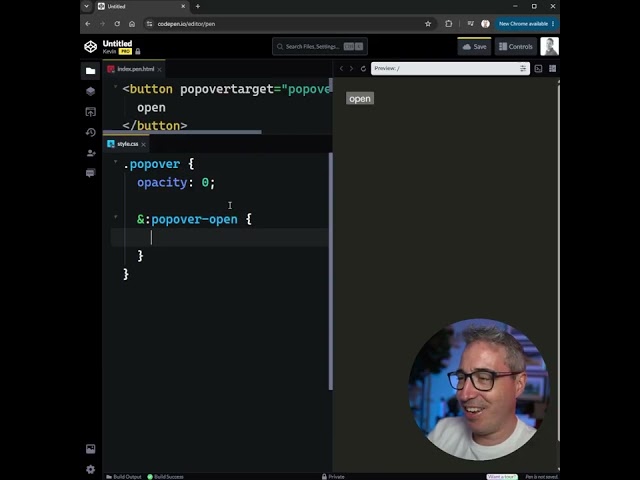Screen dimensions: 640x480
Task: Close the style.css tab
Action: [x=143, y=144]
